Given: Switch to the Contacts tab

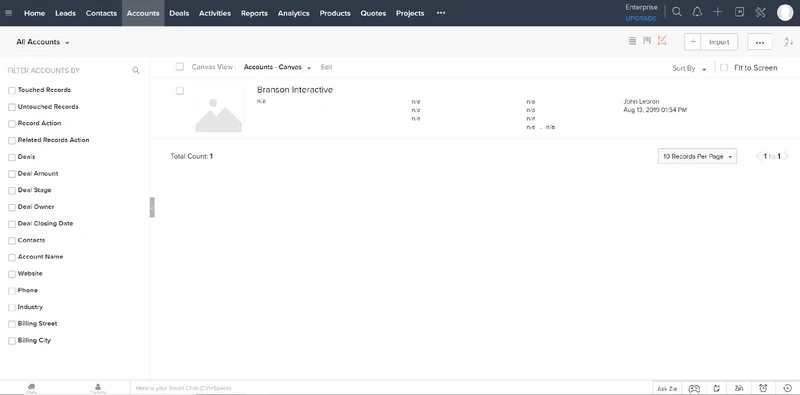Looking at the screenshot, I should (101, 13).
